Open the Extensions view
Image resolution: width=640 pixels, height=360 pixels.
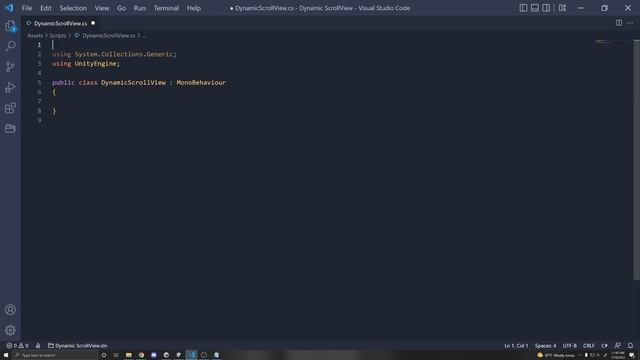pos(10,108)
